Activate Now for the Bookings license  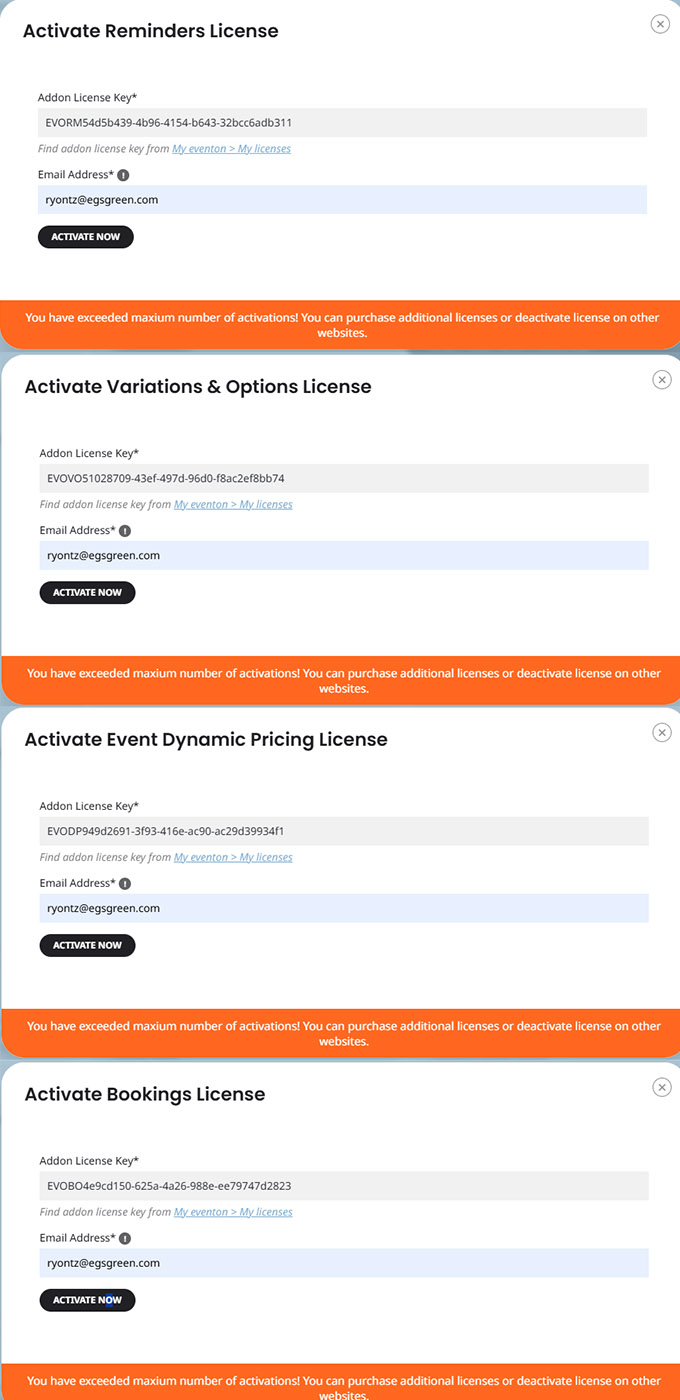[x=87, y=1300]
